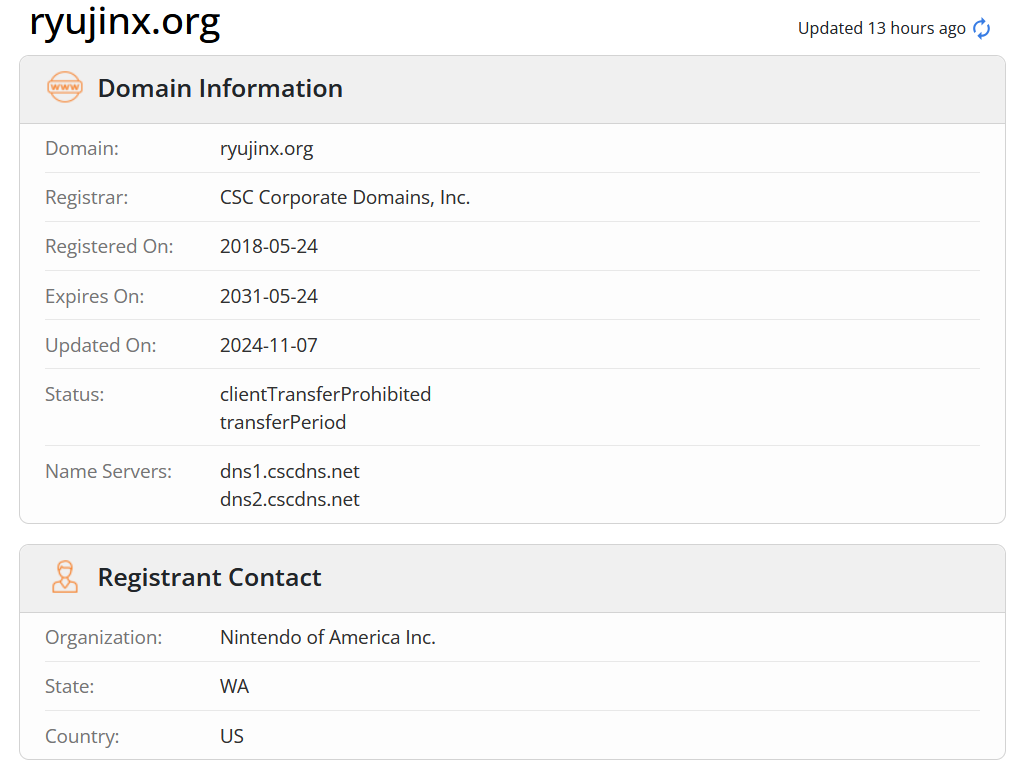Viewport: 1017px width, 767px height.
Task: Click the country value US
Action: pos(232,736)
